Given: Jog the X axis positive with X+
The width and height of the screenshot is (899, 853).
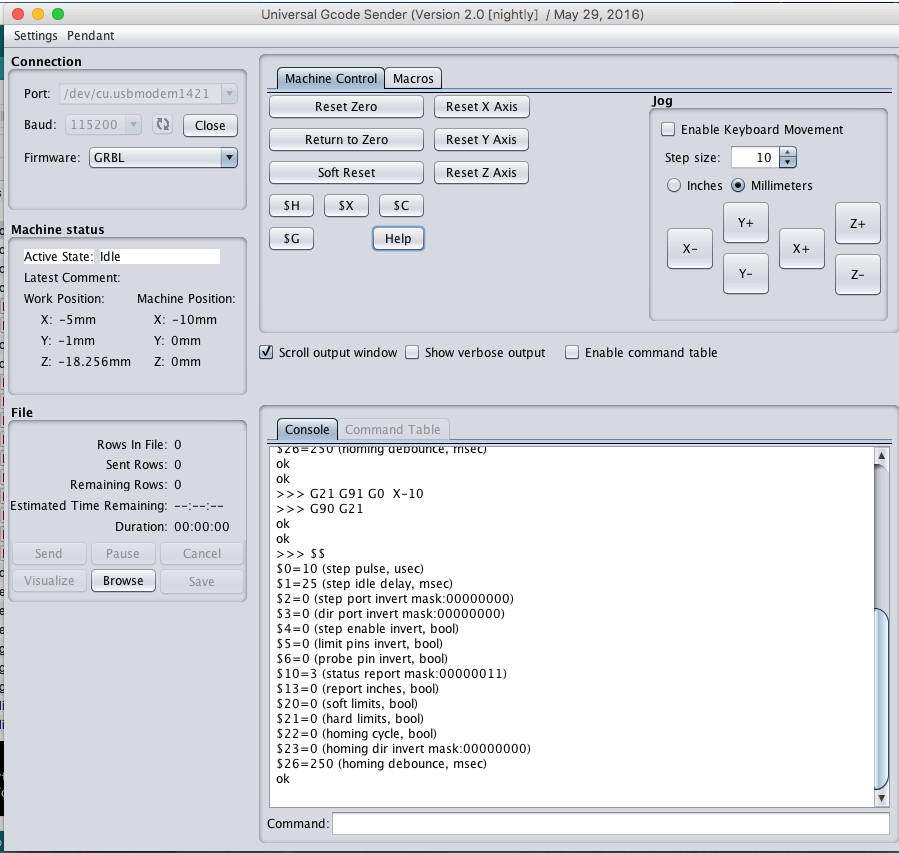Looking at the screenshot, I should pyautogui.click(x=802, y=249).
